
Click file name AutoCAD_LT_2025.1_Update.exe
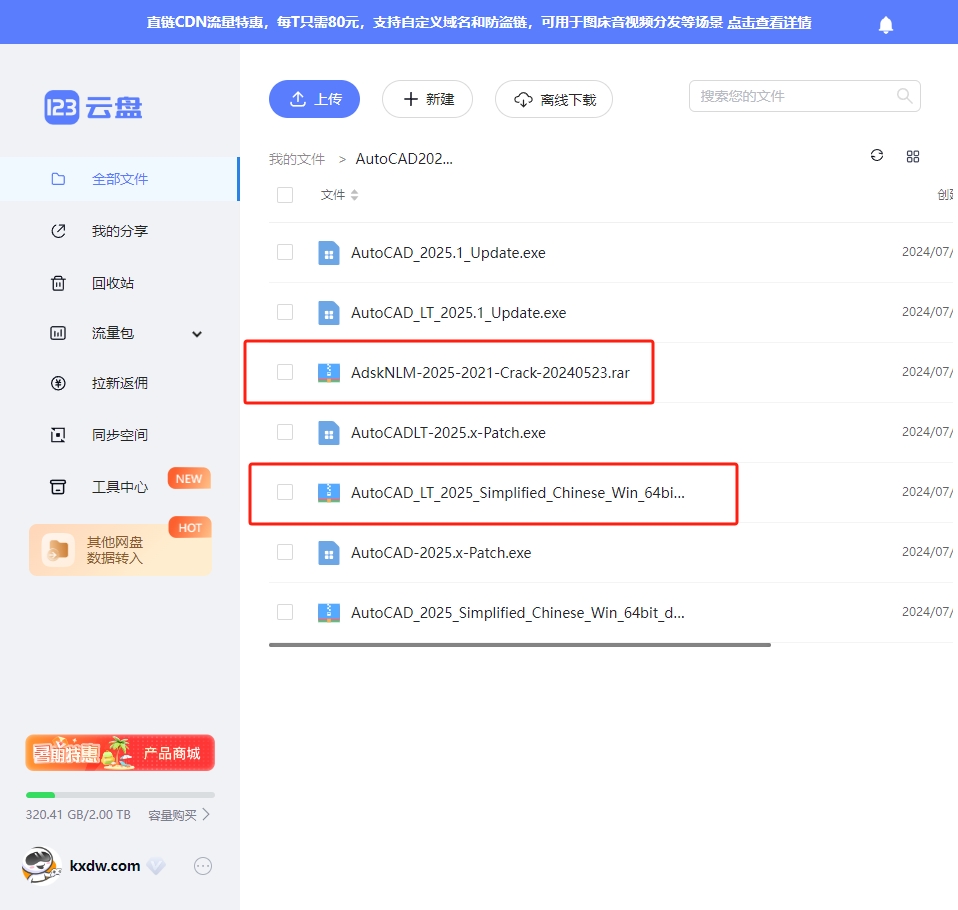point(458,313)
